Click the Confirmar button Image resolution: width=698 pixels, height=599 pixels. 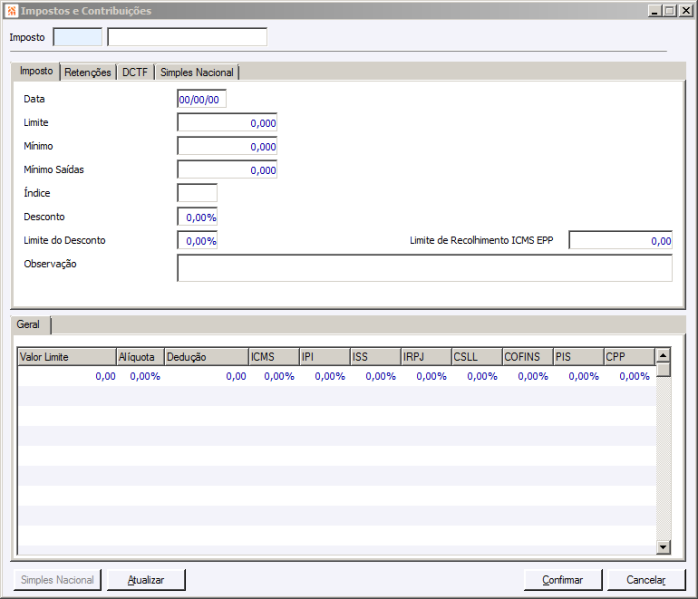[x=563, y=580]
